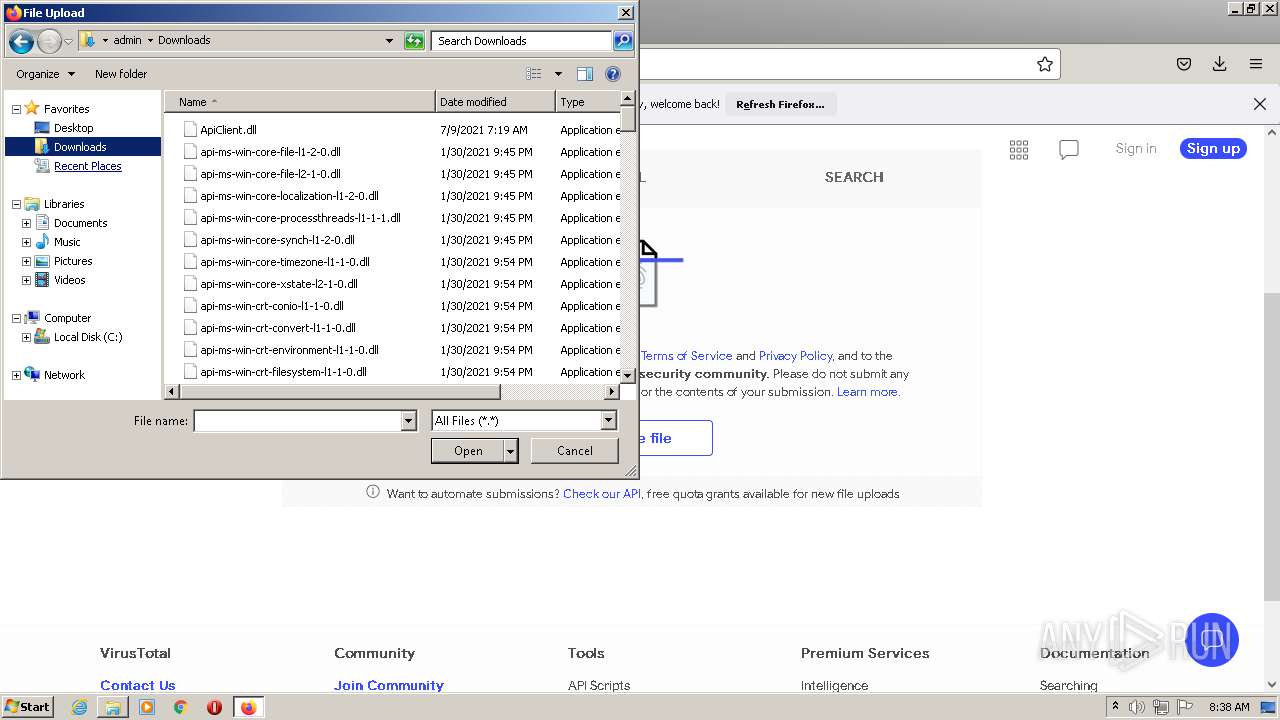The width and height of the screenshot is (1280, 720).
Task: Dismiss the Refresh Firefox notification bar
Action: pos(1260,104)
